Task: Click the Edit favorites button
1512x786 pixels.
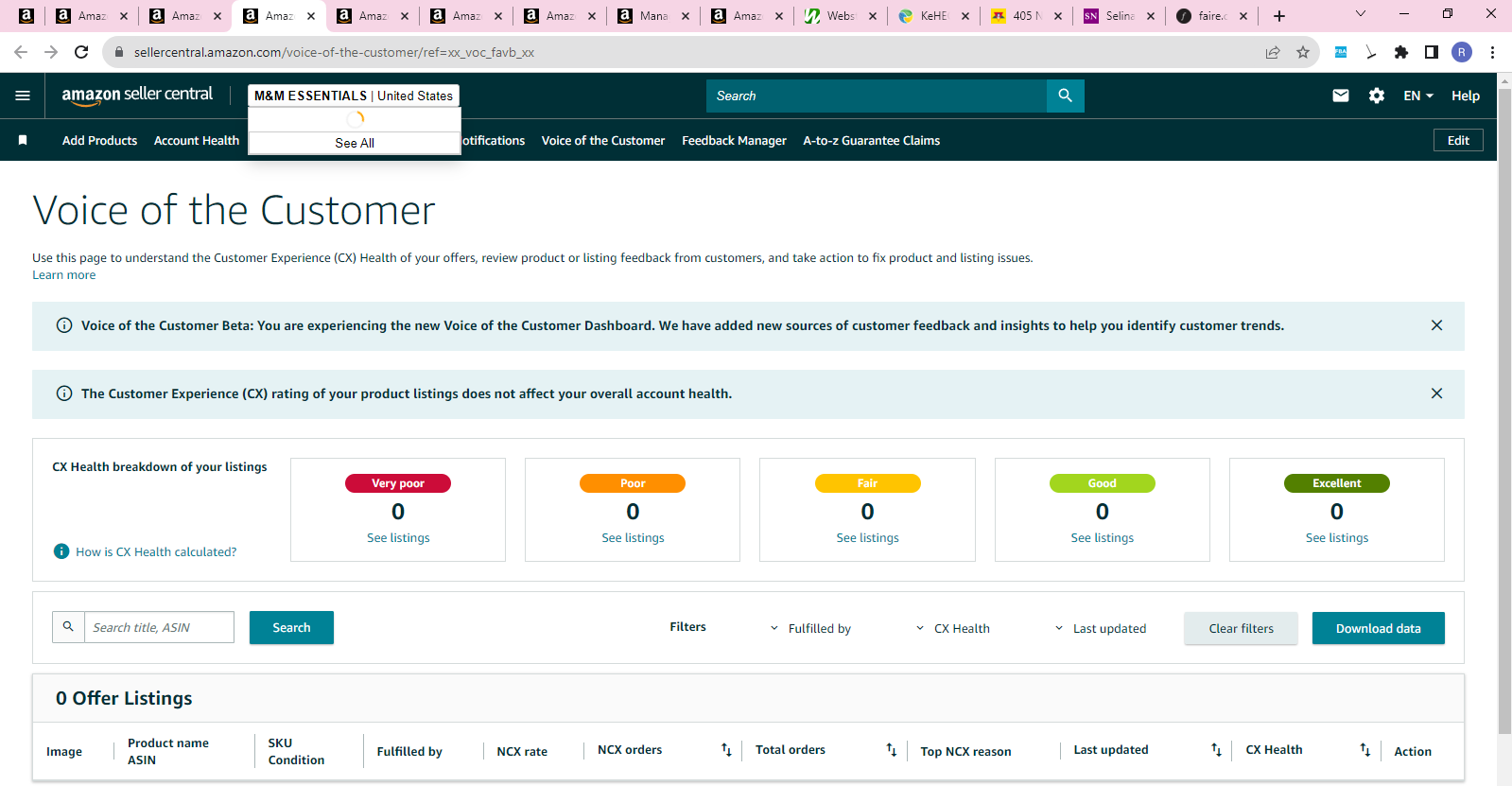Action: [x=1458, y=140]
